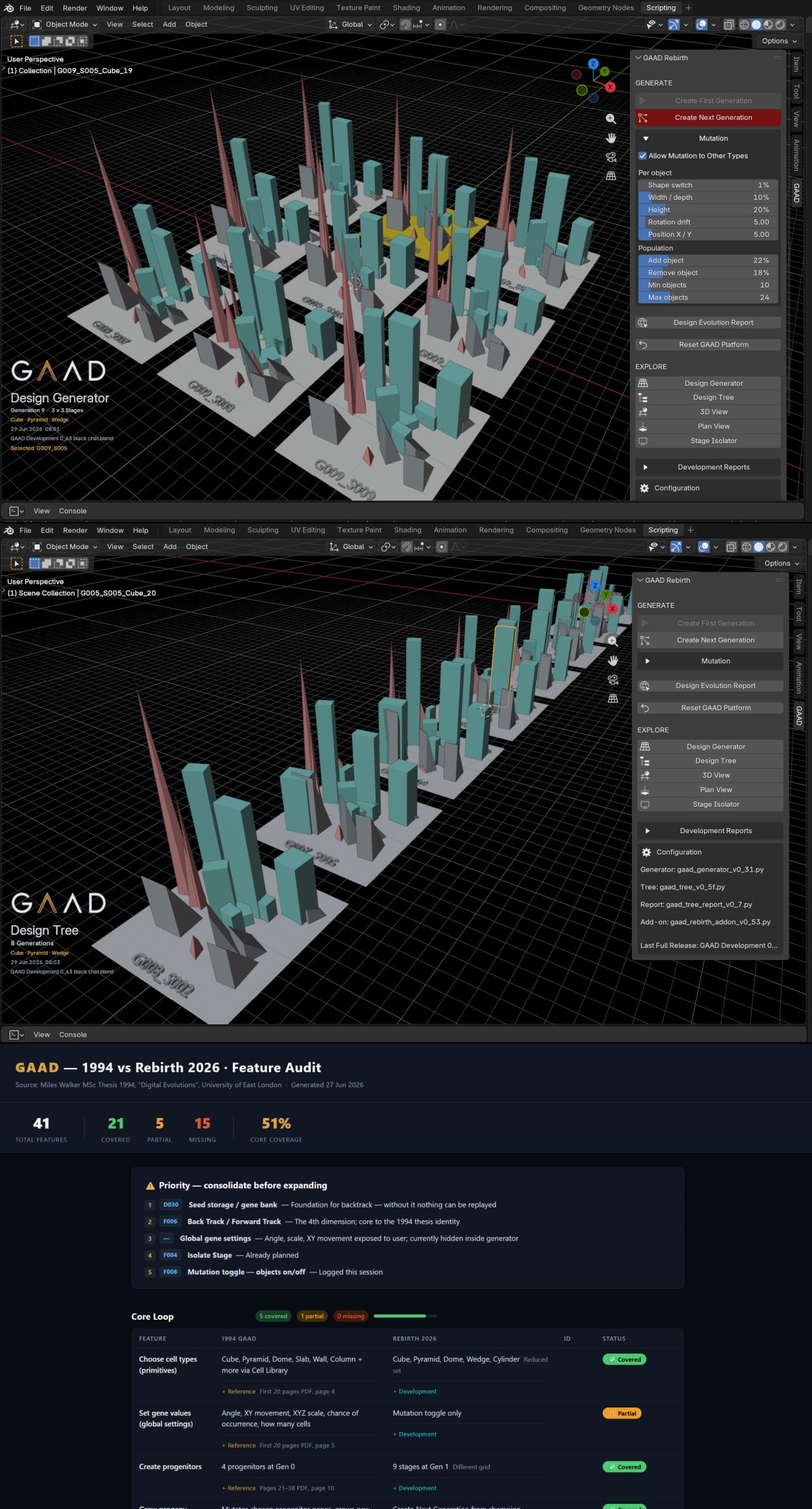Open Global orientation dropdown in Design Generator window
Screen dimensions: 812x1509
tap(350, 25)
